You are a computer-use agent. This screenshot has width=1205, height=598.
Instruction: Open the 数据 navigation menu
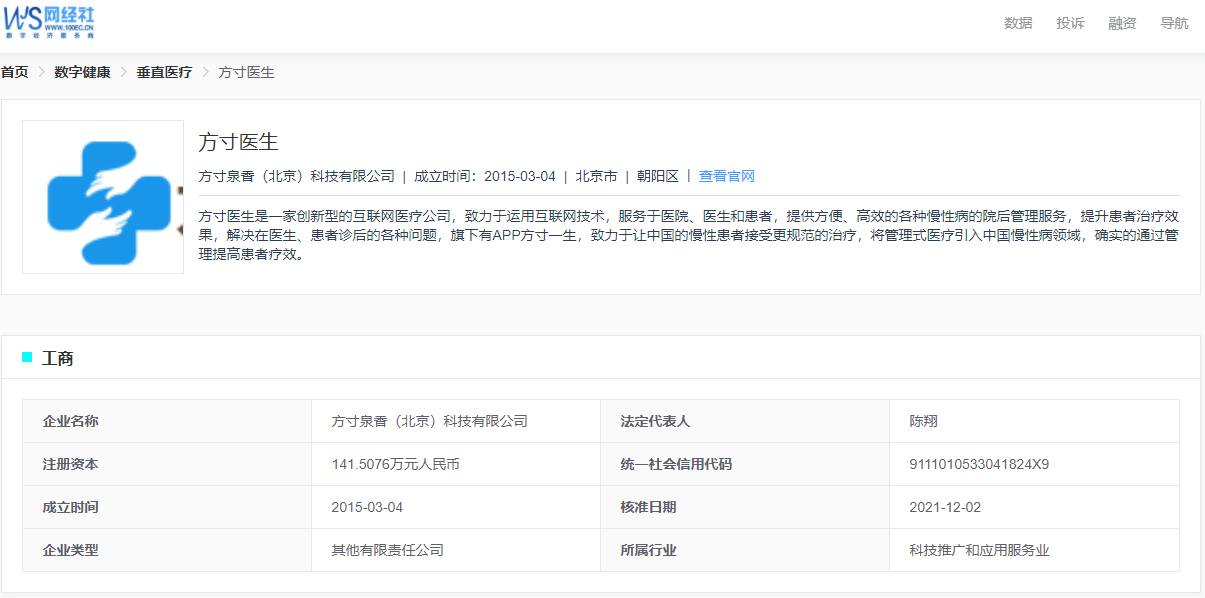(x=1018, y=23)
